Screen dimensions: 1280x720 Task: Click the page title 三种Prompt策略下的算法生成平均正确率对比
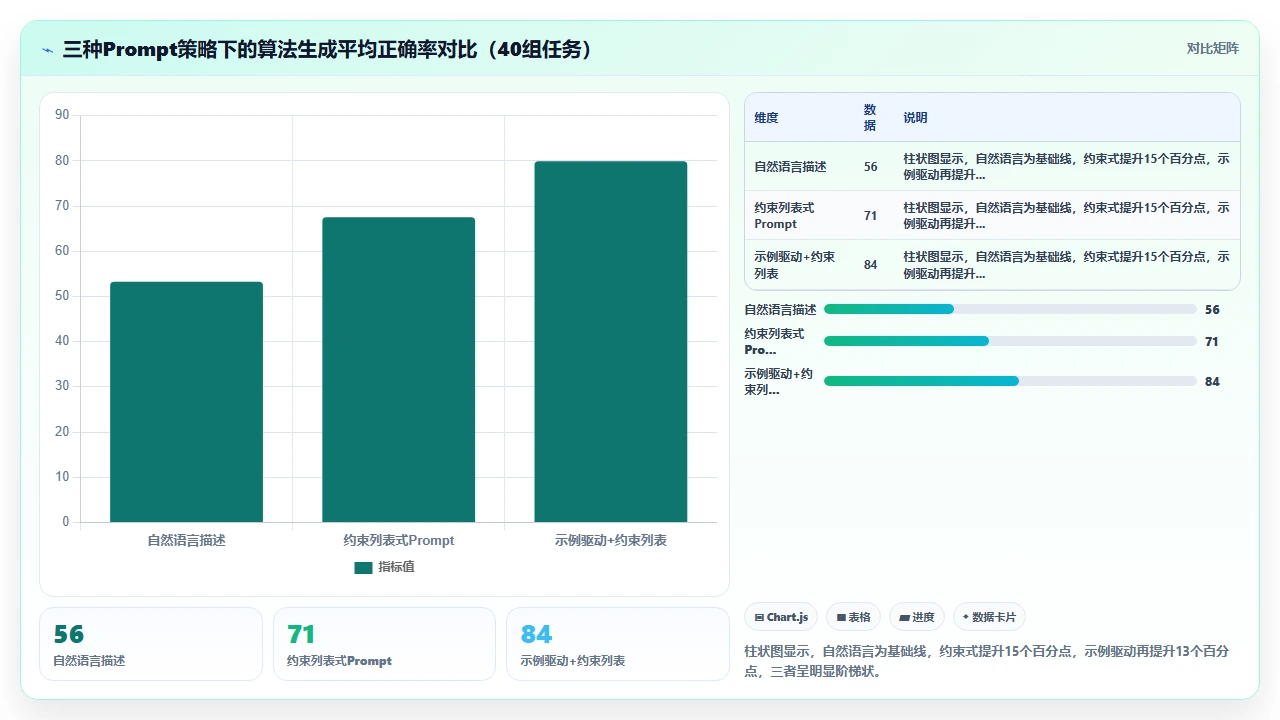click(x=328, y=49)
